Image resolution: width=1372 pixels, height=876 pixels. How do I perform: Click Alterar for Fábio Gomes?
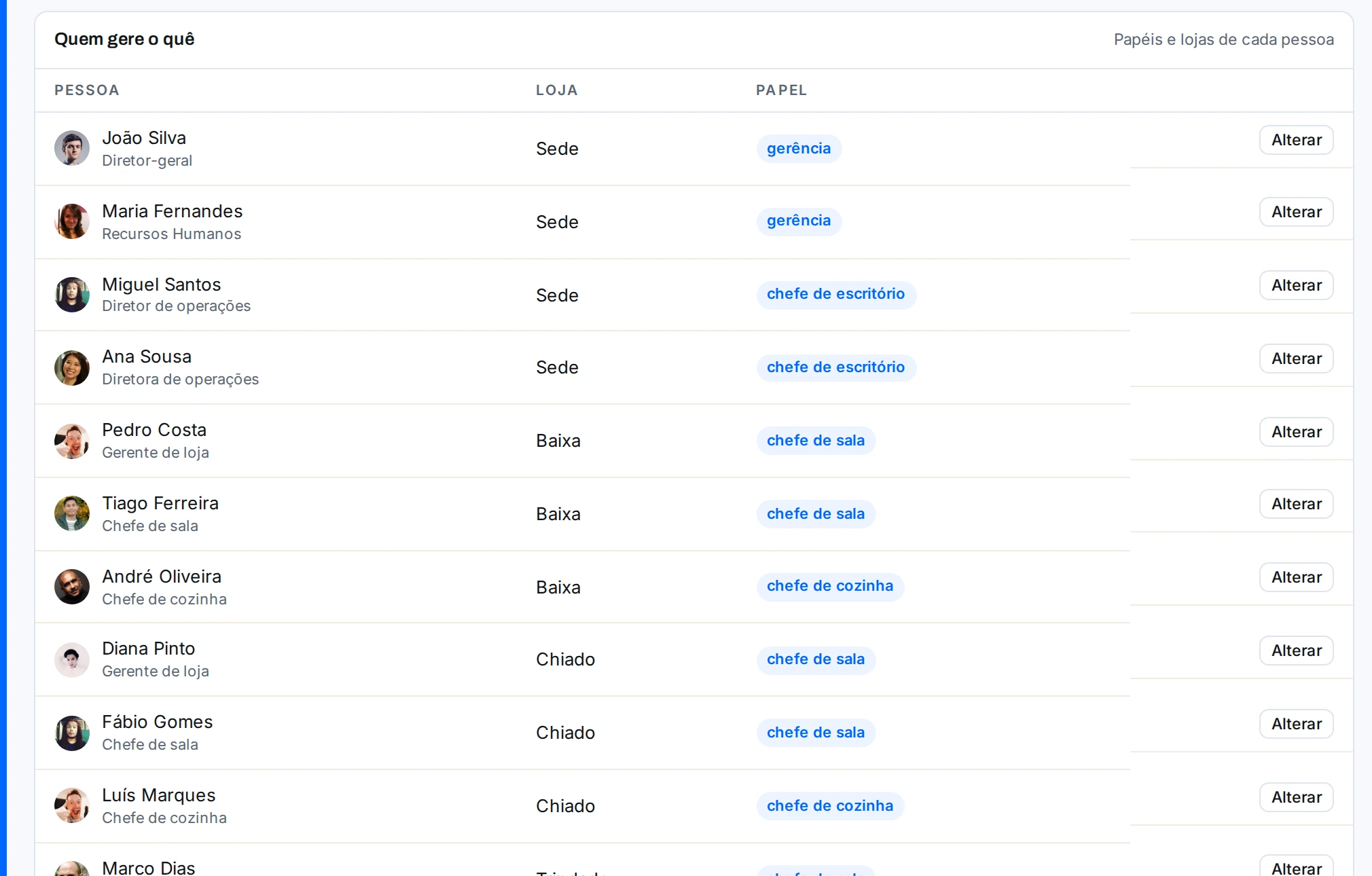[1296, 724]
